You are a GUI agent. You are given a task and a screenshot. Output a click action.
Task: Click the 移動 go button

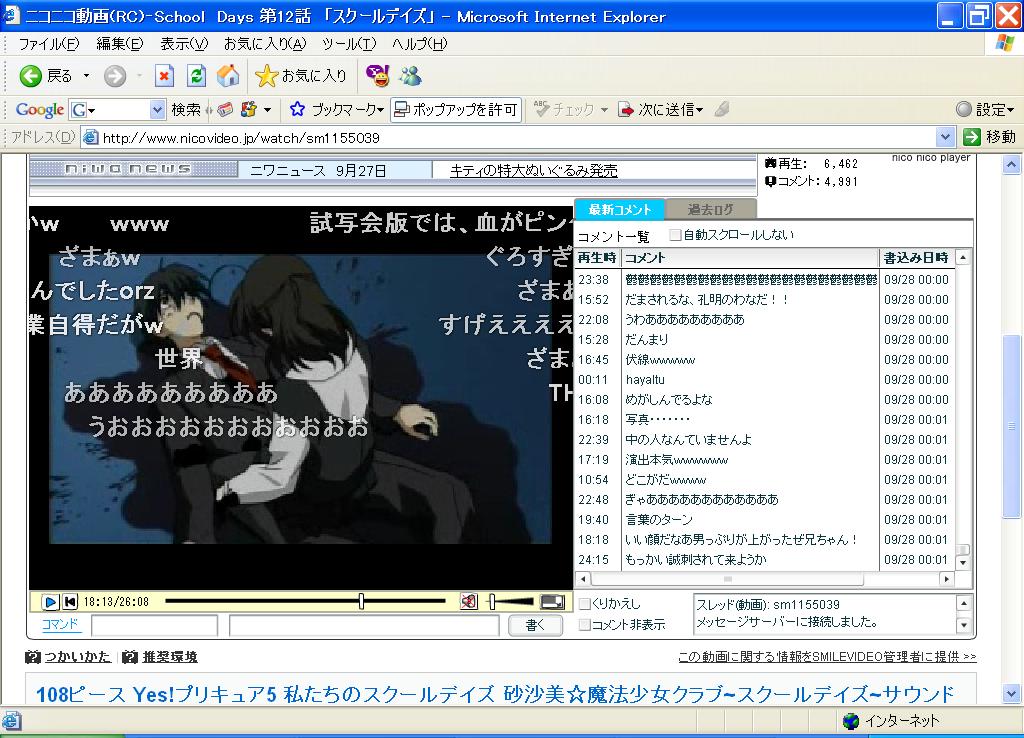(989, 136)
